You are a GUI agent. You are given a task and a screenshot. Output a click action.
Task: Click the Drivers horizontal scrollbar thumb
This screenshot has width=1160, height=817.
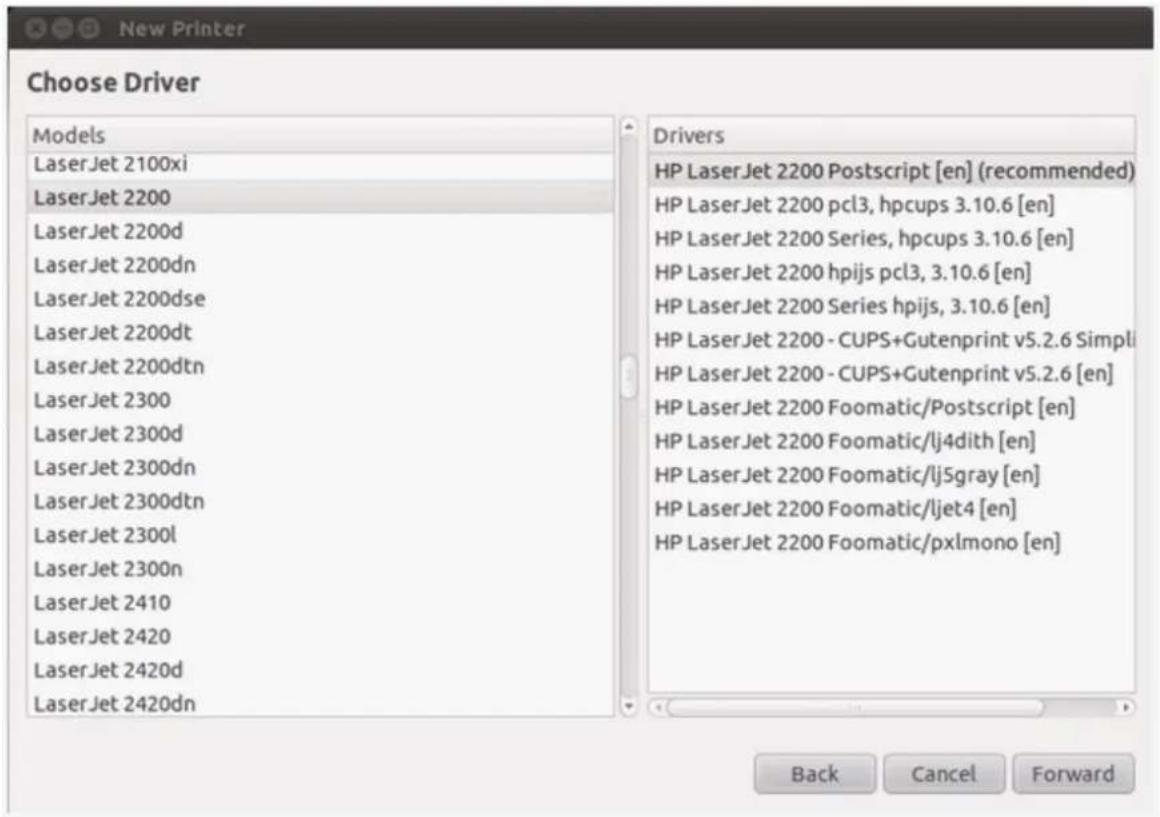point(855,707)
